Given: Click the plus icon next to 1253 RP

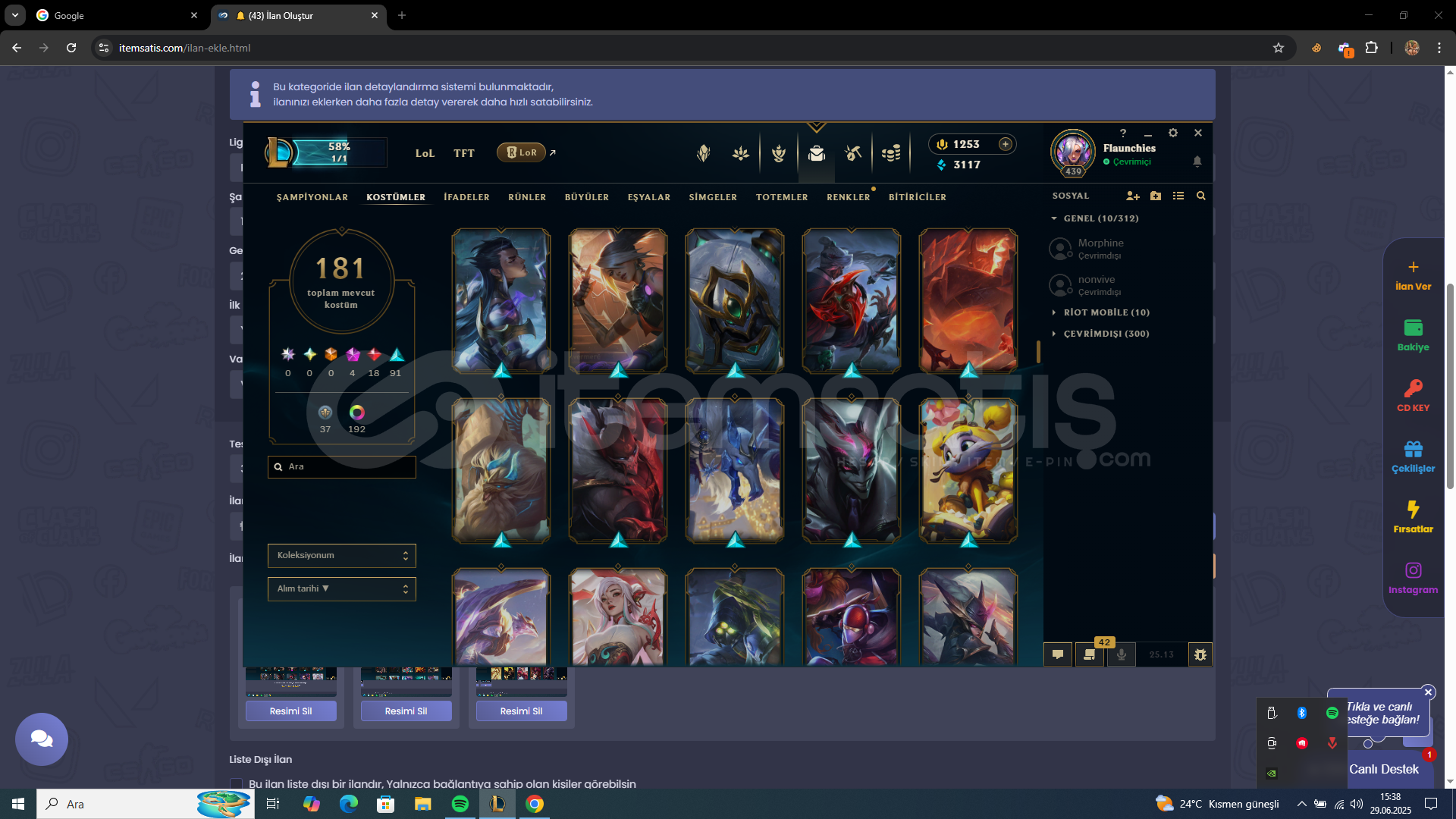Looking at the screenshot, I should coord(1006,144).
